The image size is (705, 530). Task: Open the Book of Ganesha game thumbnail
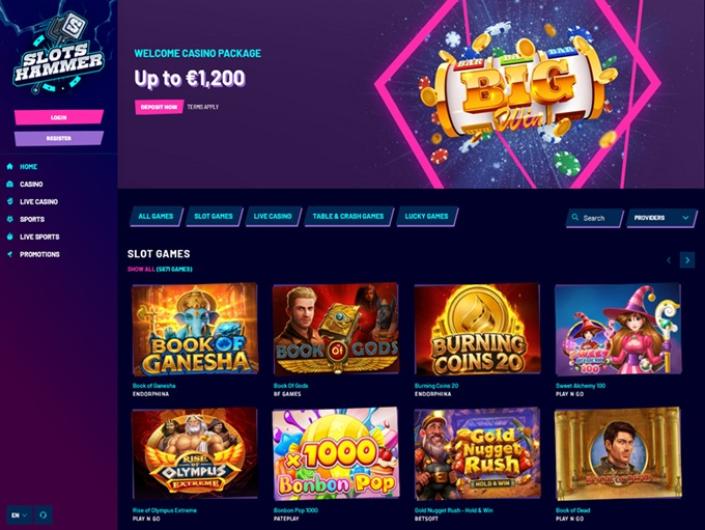point(195,330)
